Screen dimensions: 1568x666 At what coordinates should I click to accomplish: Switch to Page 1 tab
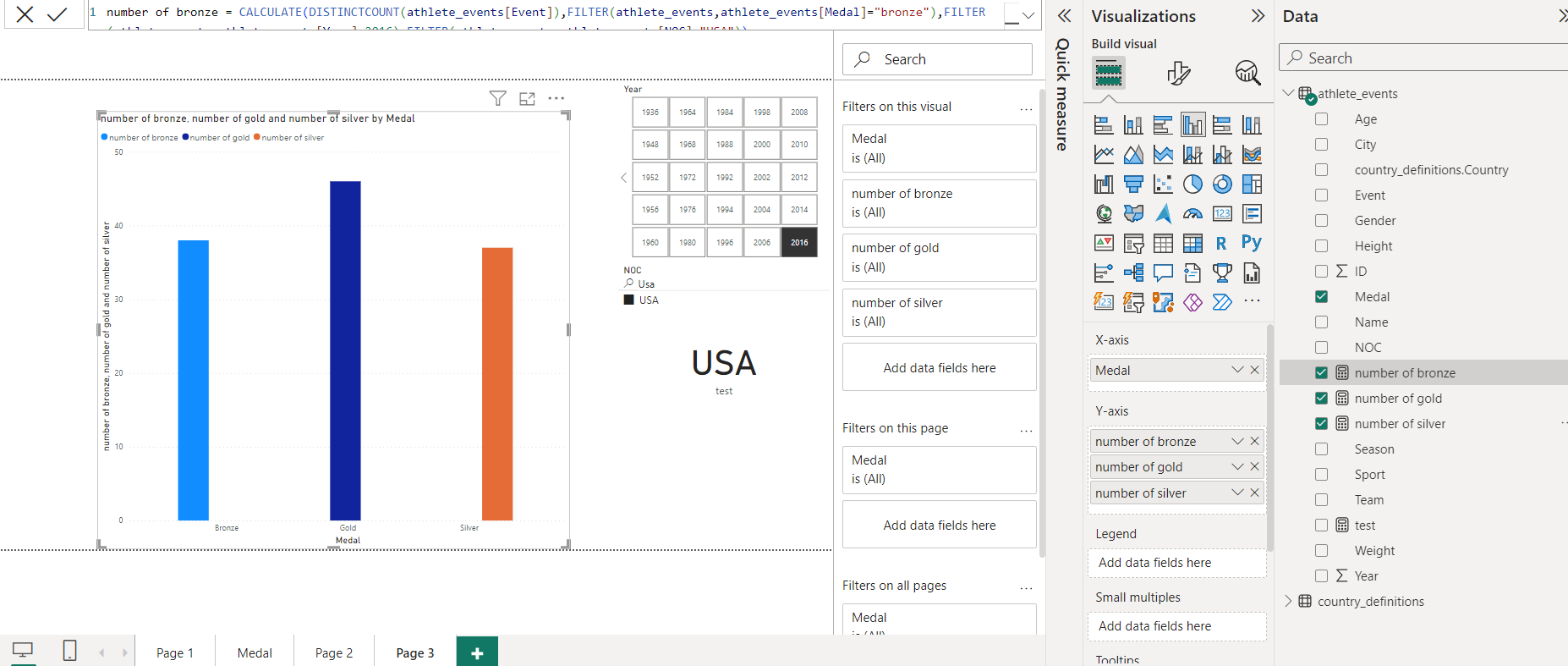click(175, 652)
